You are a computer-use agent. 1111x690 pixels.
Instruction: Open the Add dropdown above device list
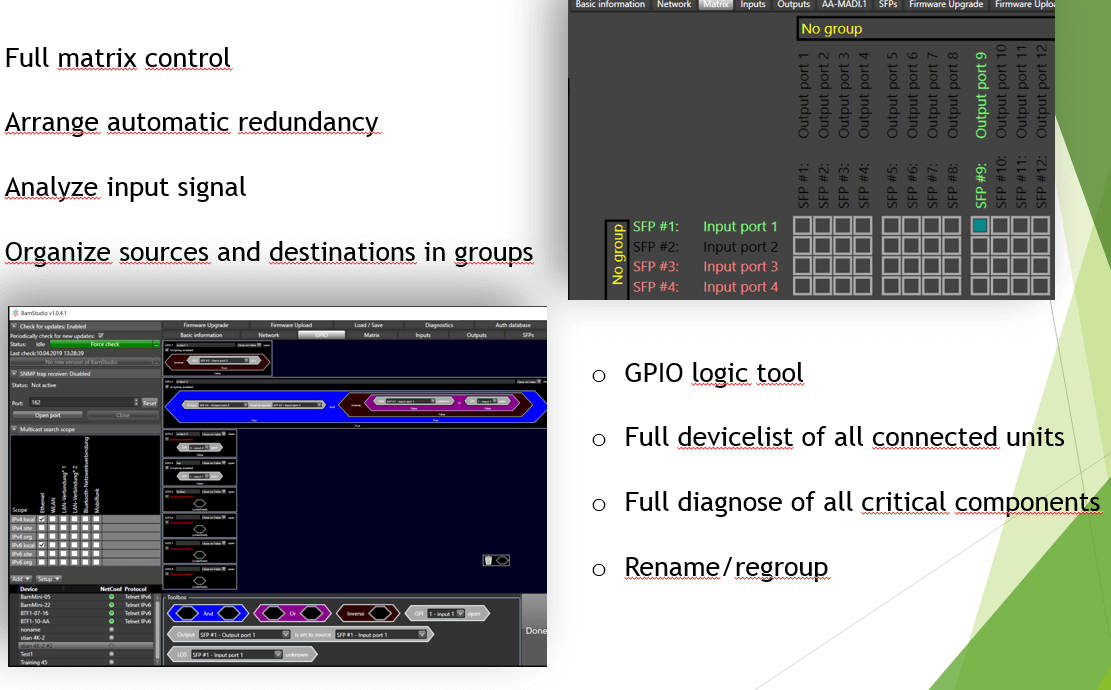(21, 578)
